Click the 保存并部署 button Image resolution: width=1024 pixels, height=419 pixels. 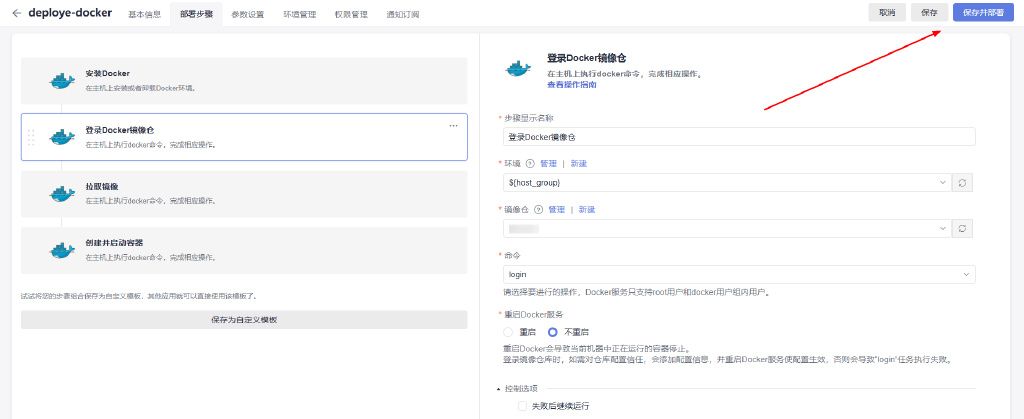point(984,12)
